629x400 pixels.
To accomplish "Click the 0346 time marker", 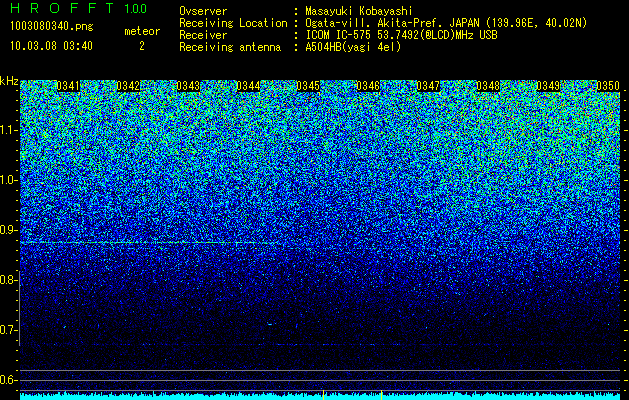I will (368, 86).
